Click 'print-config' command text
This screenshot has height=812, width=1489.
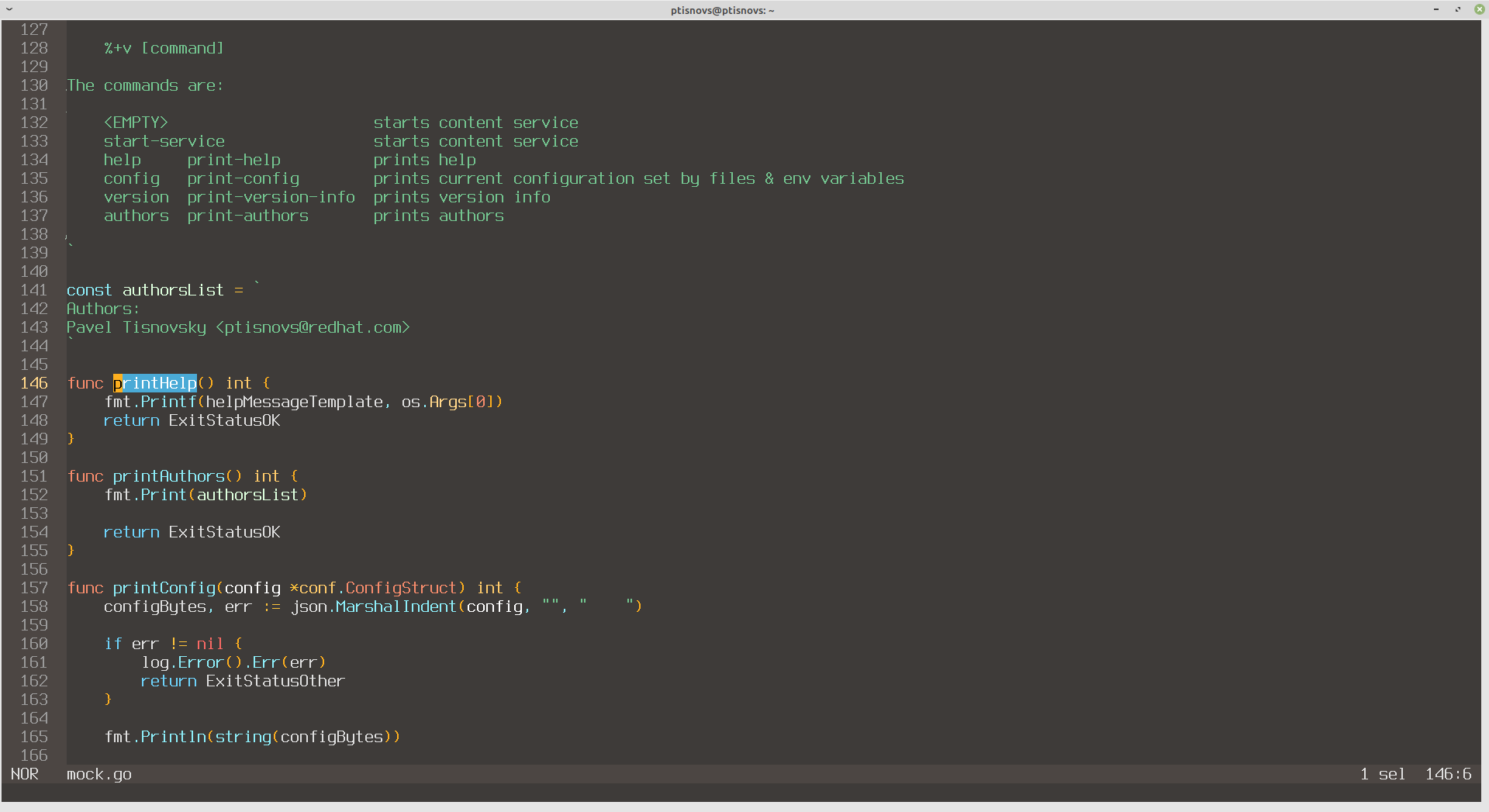(x=244, y=178)
